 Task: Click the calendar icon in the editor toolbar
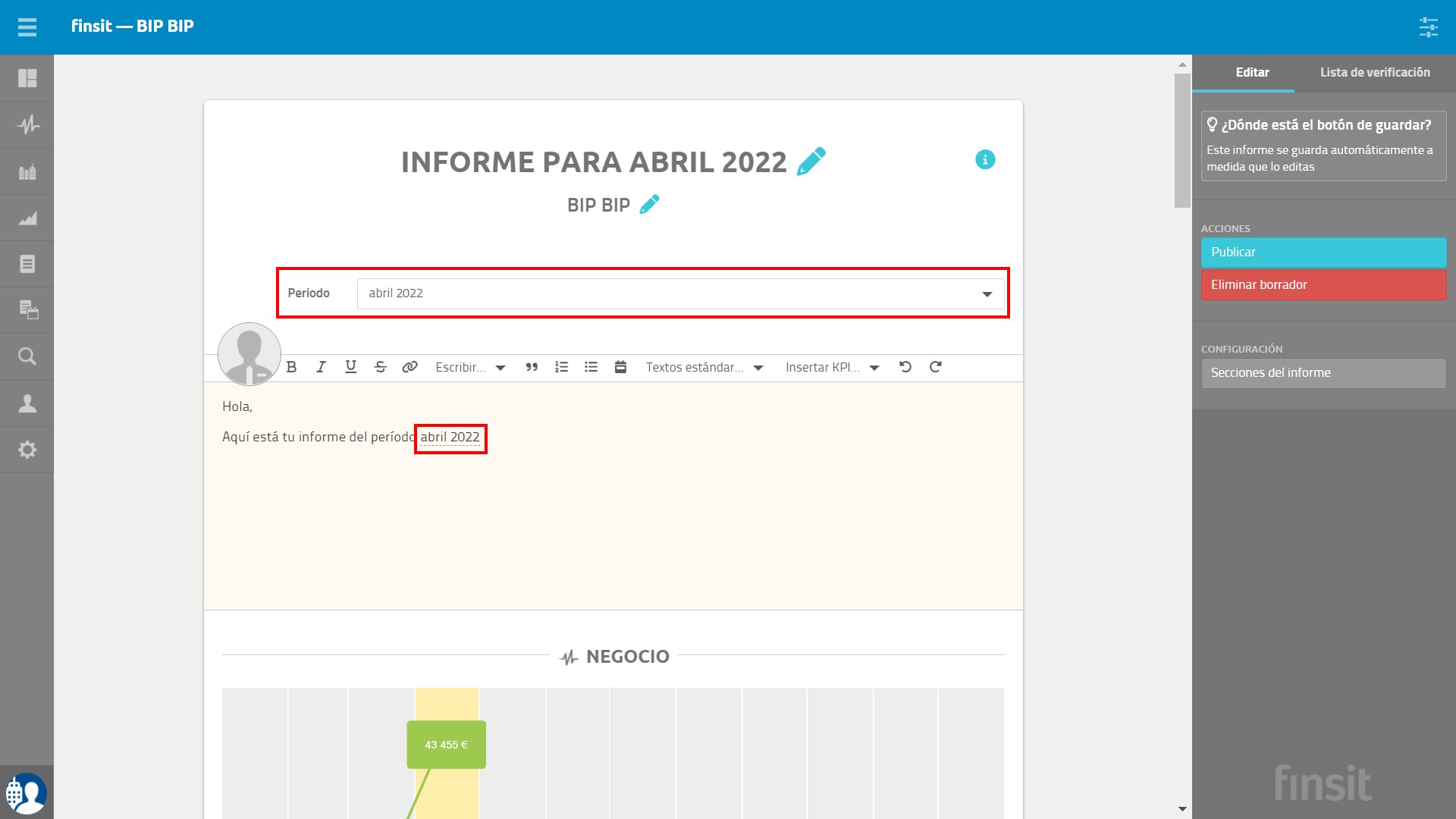[x=620, y=367]
